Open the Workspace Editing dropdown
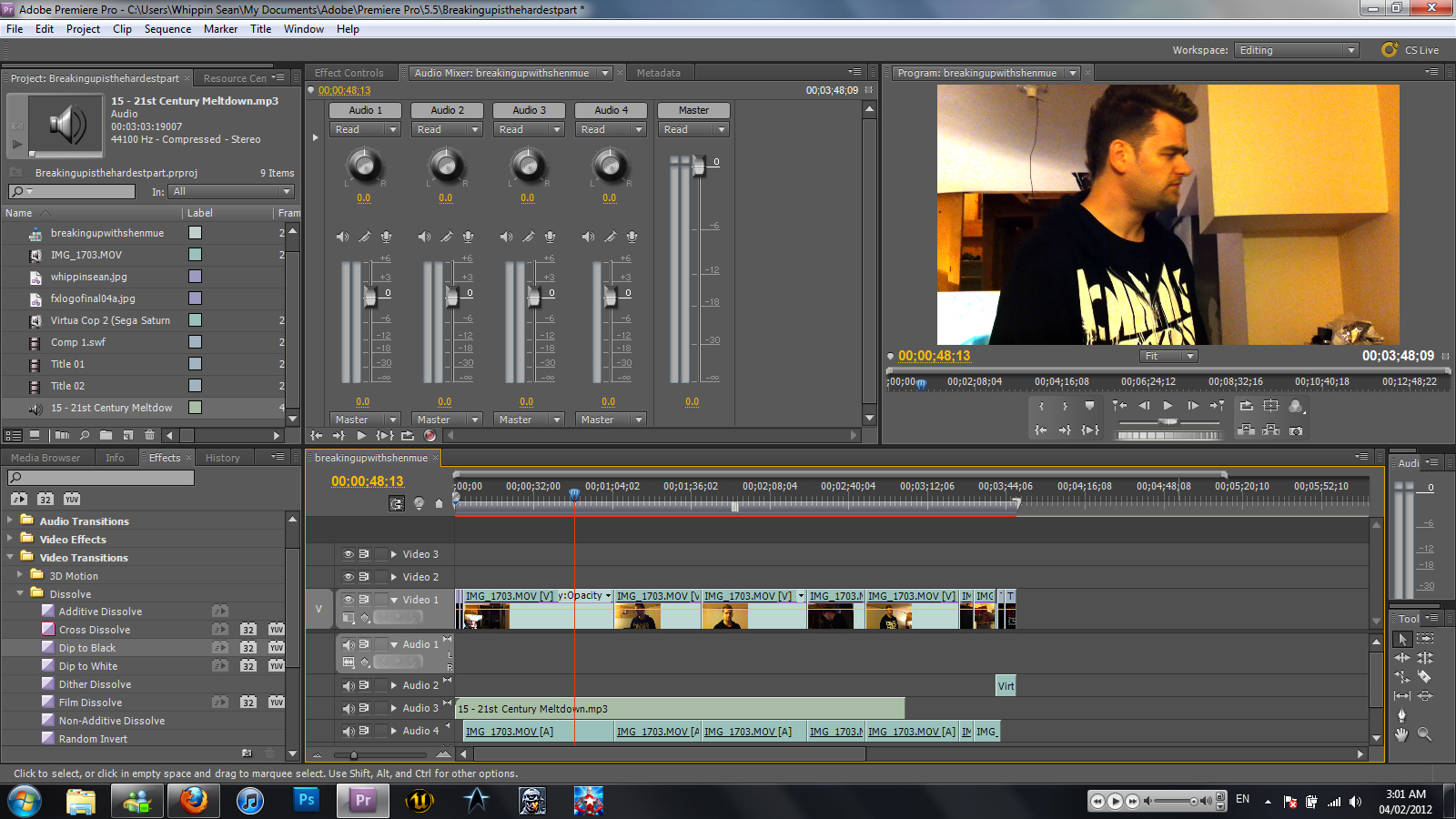This screenshot has width=1456, height=819. point(1297,50)
